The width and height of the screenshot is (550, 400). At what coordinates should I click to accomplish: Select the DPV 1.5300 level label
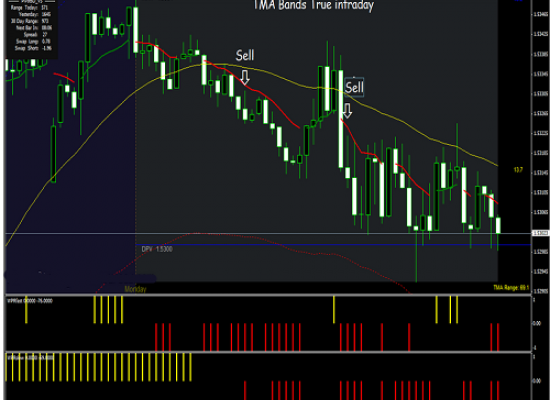(x=157, y=249)
